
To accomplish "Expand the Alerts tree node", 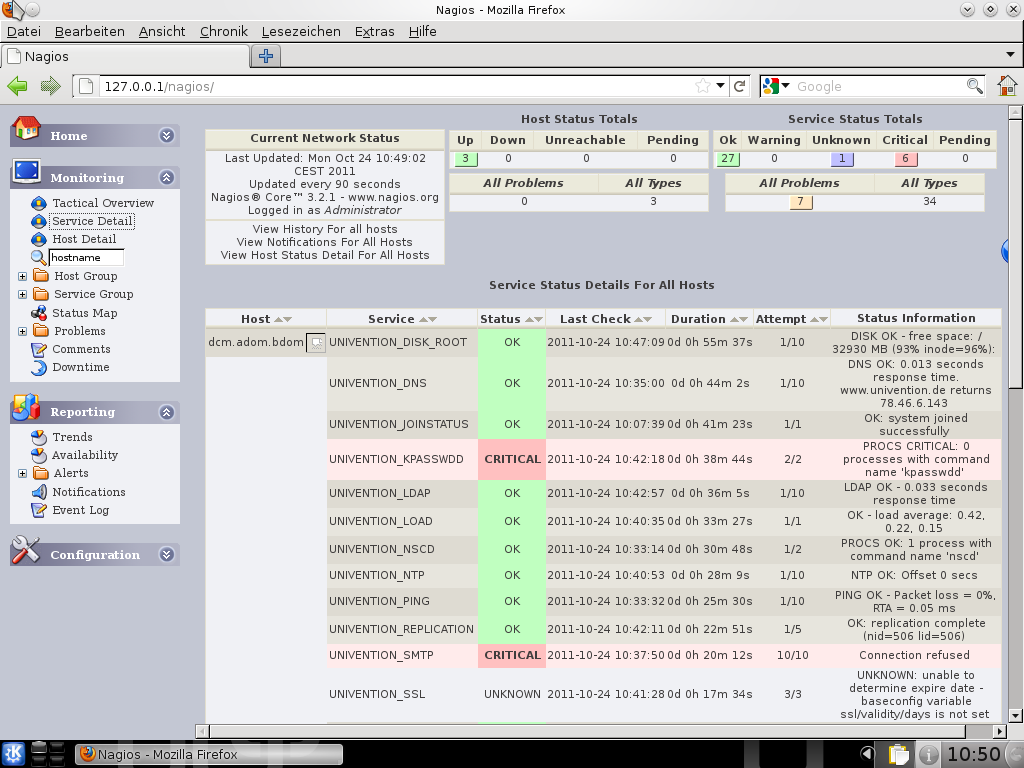I will (x=22, y=473).
